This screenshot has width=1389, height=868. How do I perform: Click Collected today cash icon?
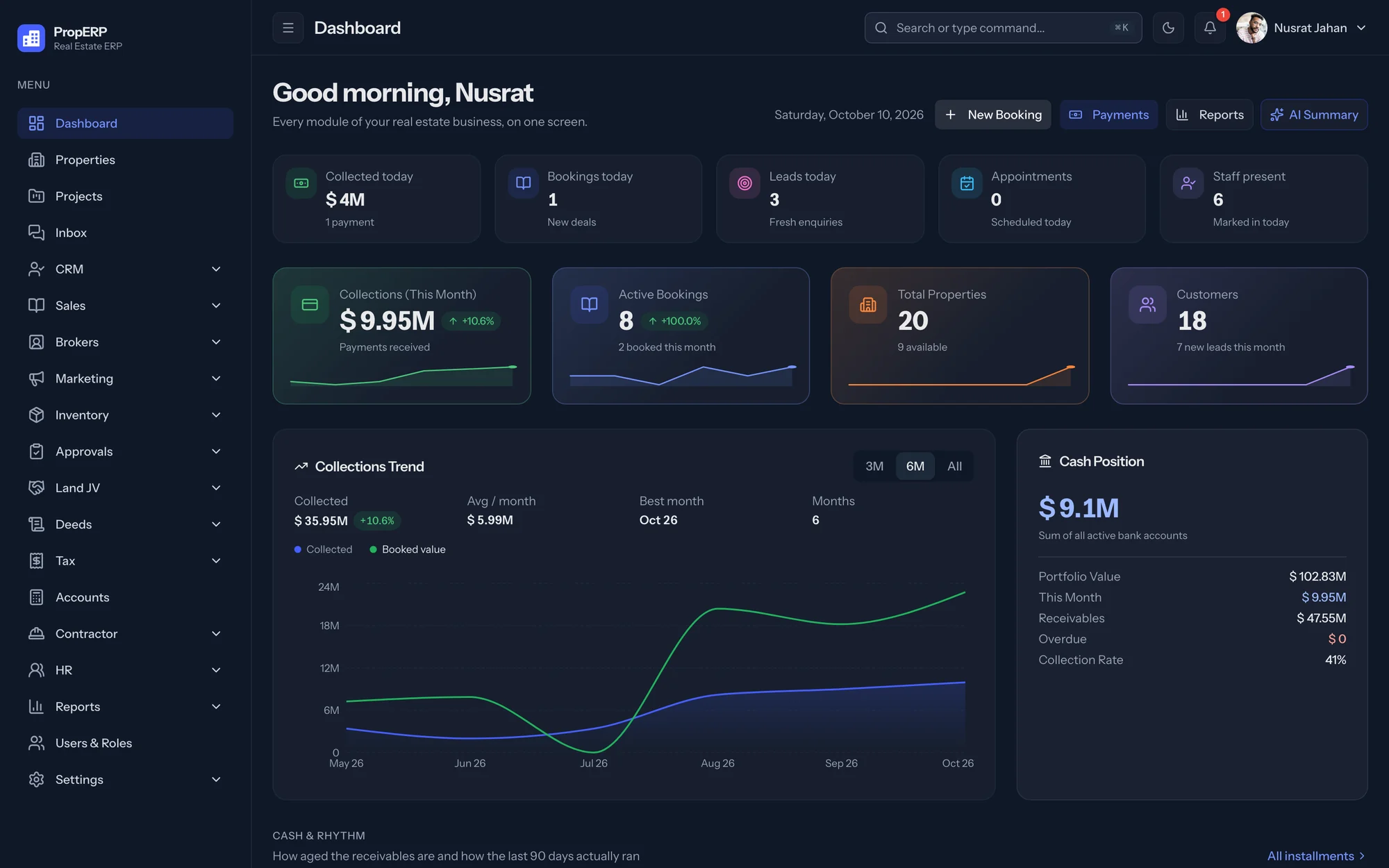[x=301, y=183]
